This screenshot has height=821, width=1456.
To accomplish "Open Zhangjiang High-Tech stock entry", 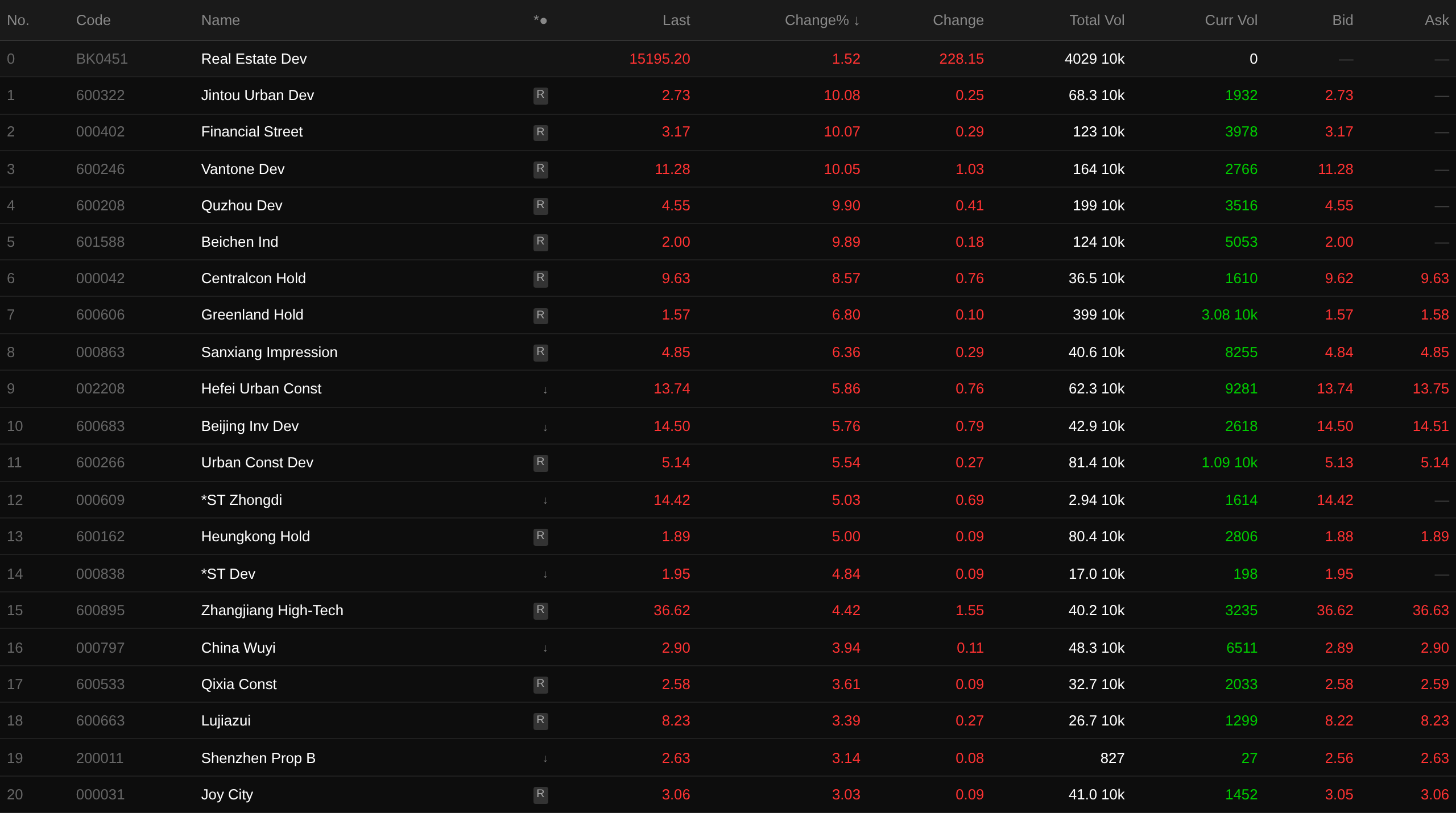I will 272,610.
